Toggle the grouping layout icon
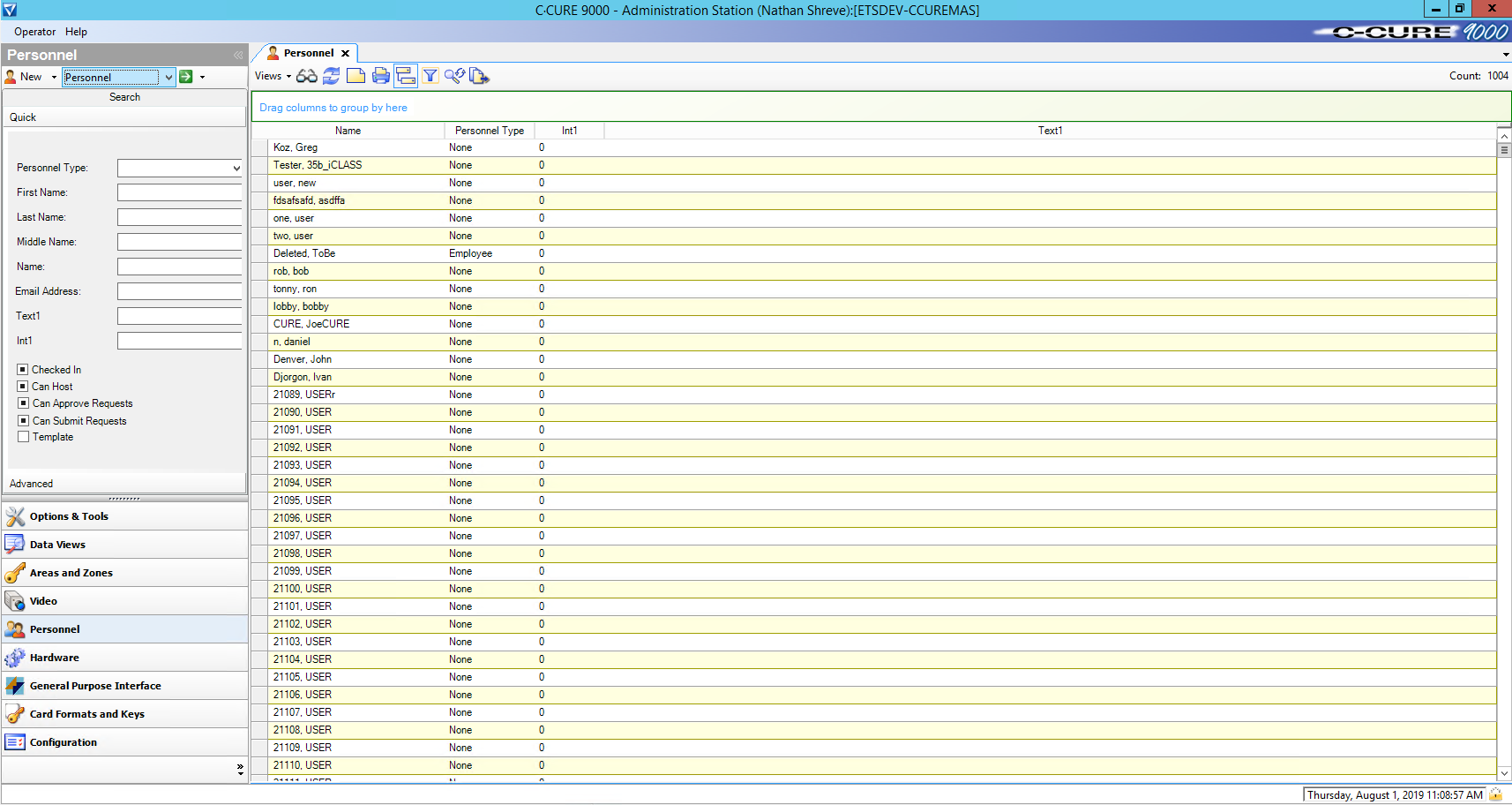The width and height of the screenshot is (1512, 805). click(x=405, y=76)
